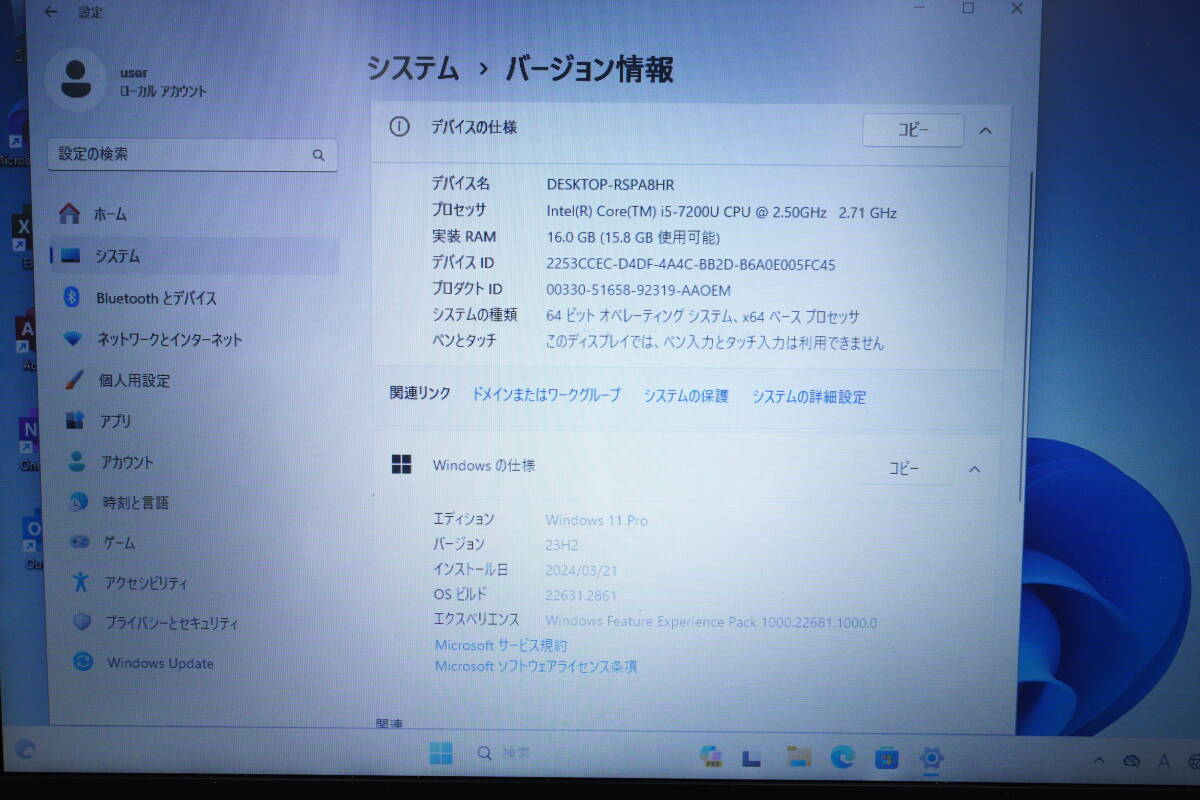This screenshot has height=800, width=1200.
Task: Maximize the Settings window
Action: click(x=968, y=8)
